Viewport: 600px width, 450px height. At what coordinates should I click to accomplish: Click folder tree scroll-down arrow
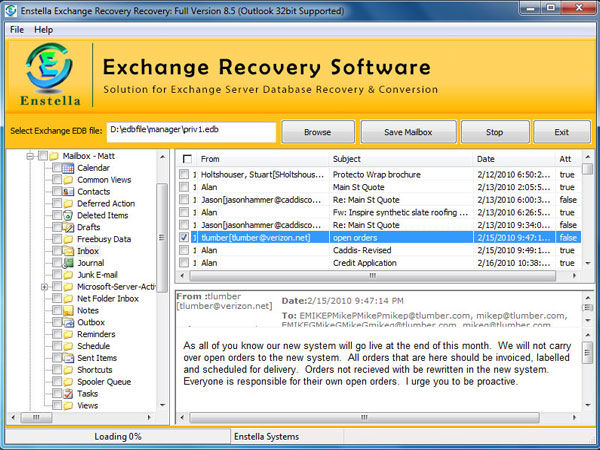162,405
